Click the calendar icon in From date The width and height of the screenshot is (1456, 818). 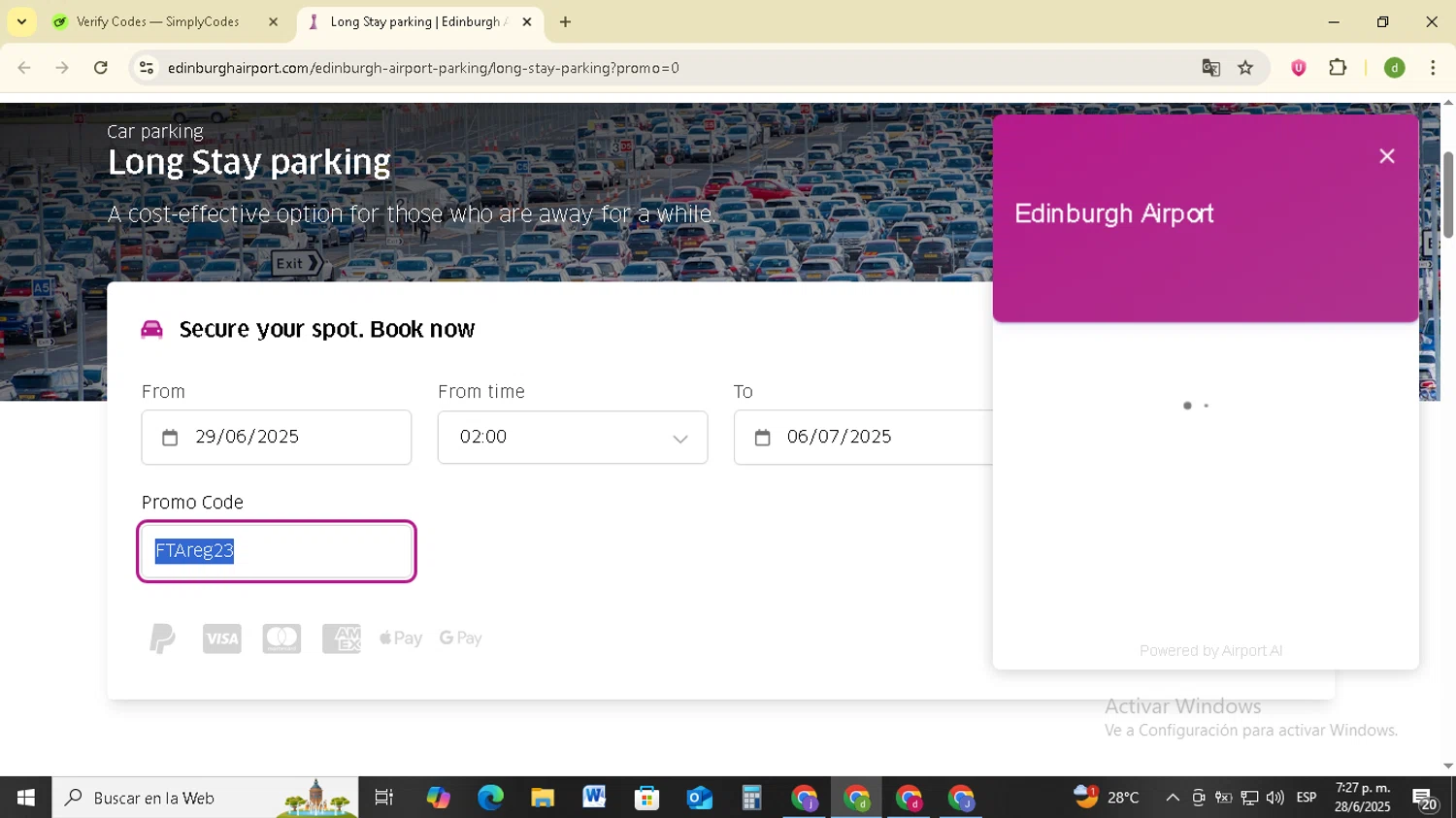170,438
